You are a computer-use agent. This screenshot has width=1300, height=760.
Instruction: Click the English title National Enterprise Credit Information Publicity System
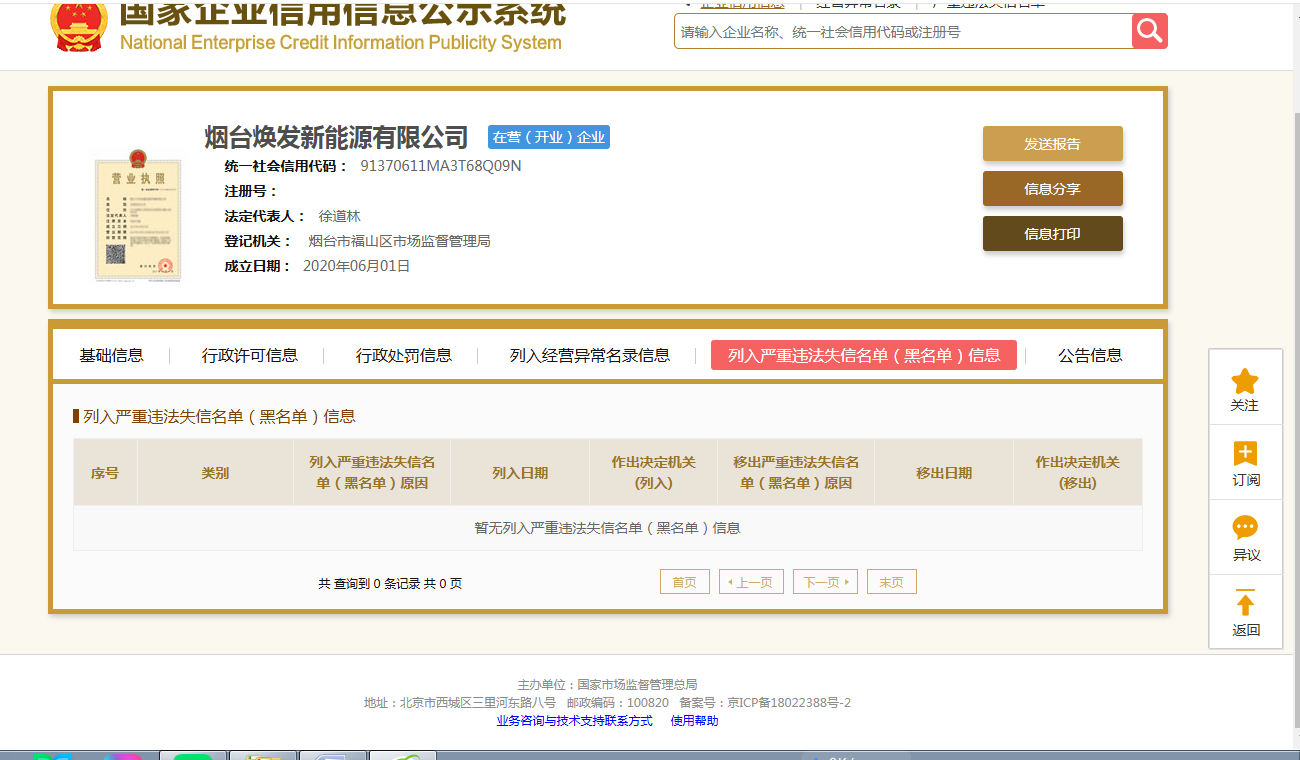(341, 43)
